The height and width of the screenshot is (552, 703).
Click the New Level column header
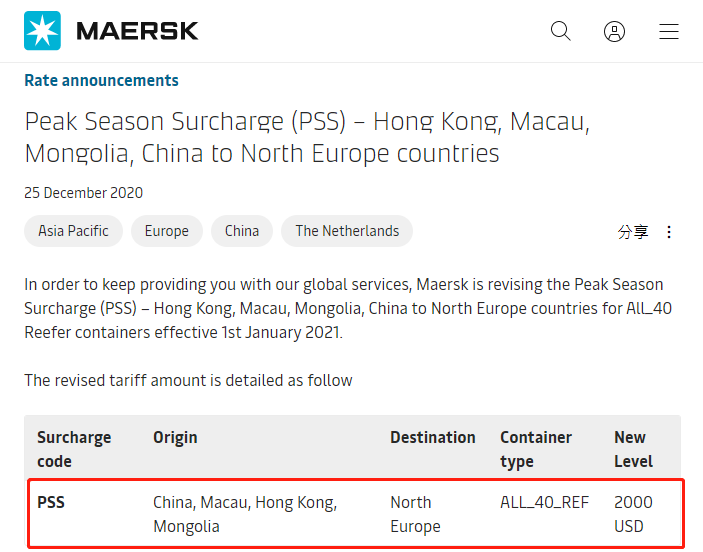click(x=633, y=449)
